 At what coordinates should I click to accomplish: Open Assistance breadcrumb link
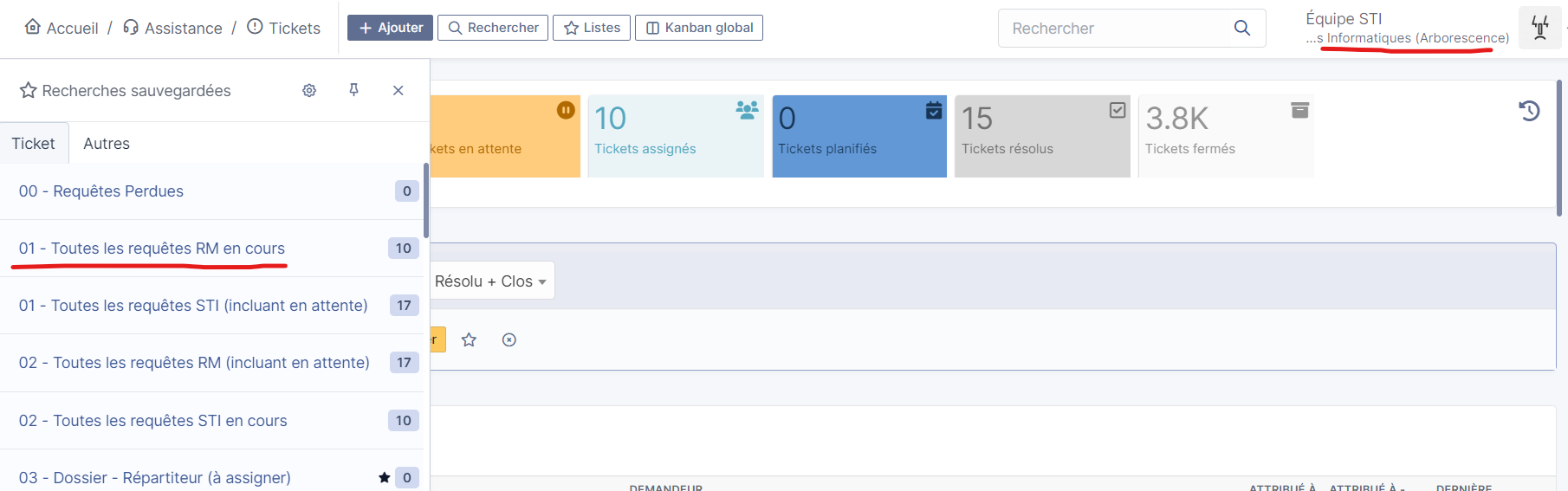pyautogui.click(x=172, y=28)
